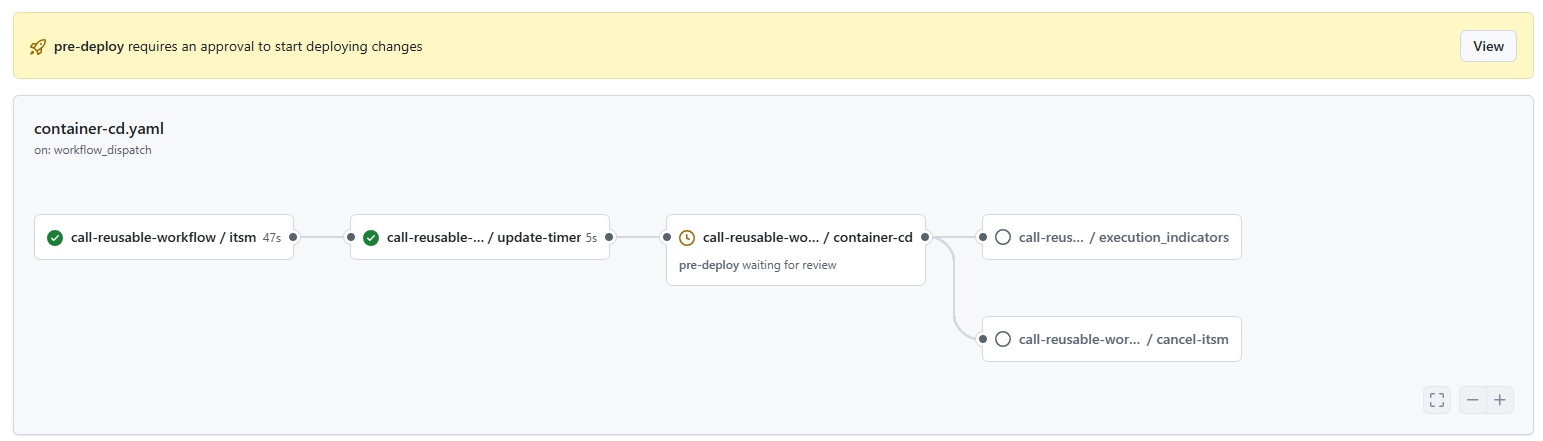
Task: Click the rocket icon in the approval banner
Action: [38, 47]
